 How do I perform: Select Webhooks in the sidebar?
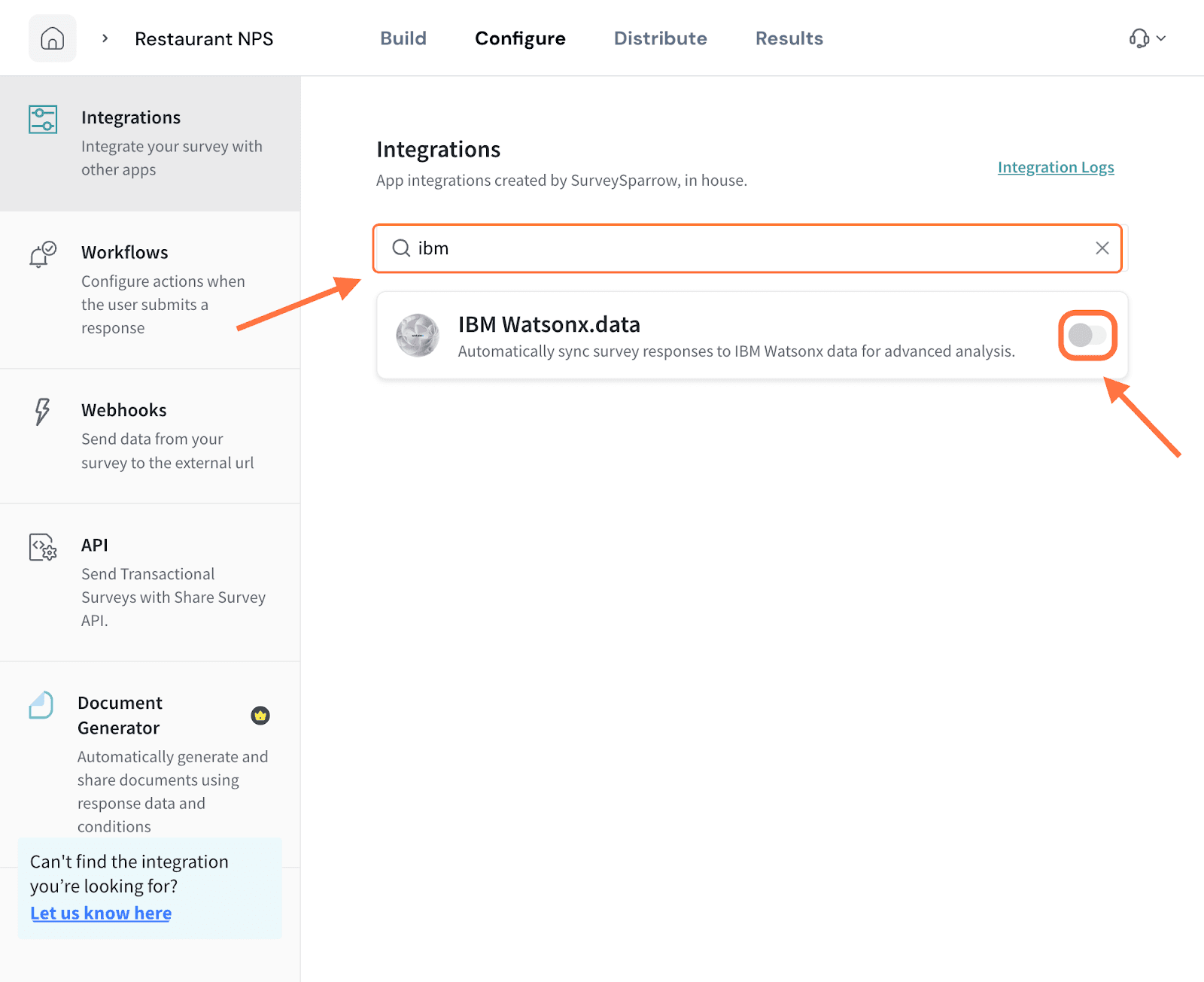pyautogui.click(x=124, y=410)
